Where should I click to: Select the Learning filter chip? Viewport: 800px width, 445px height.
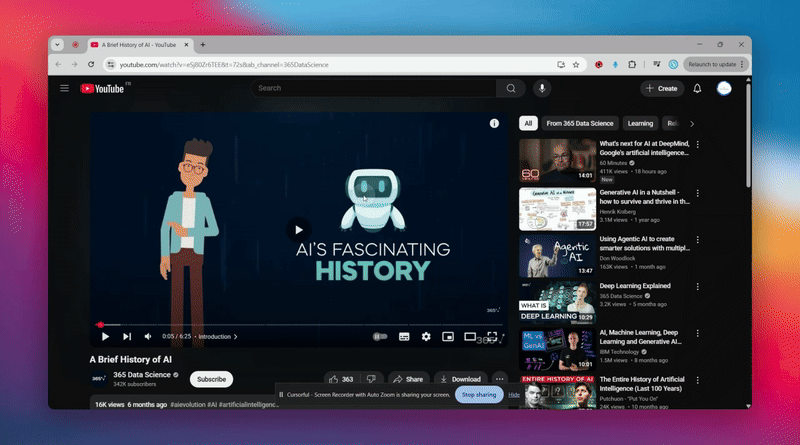(640, 123)
